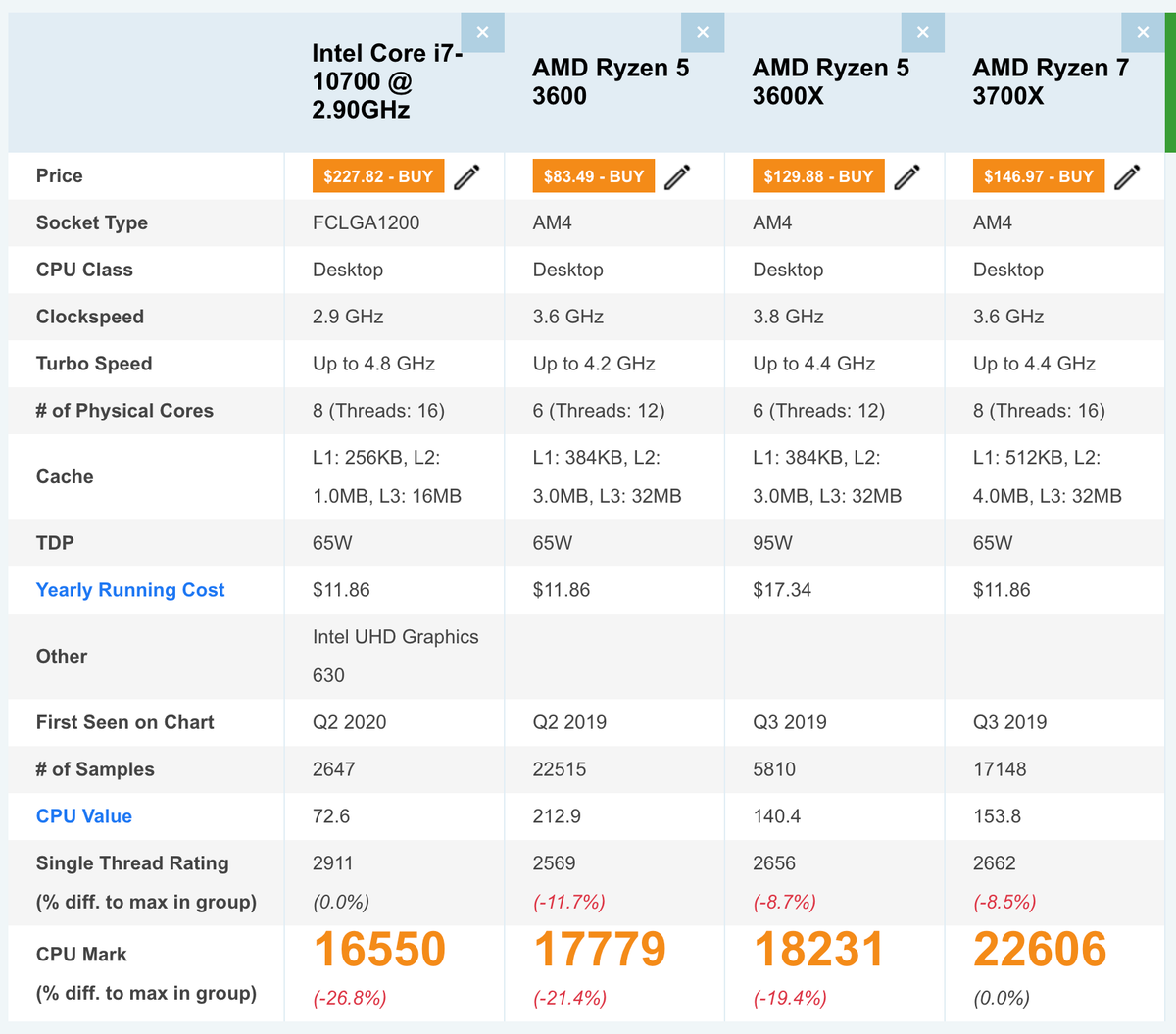Remove the Intel Core i7-10700 column

click(482, 32)
